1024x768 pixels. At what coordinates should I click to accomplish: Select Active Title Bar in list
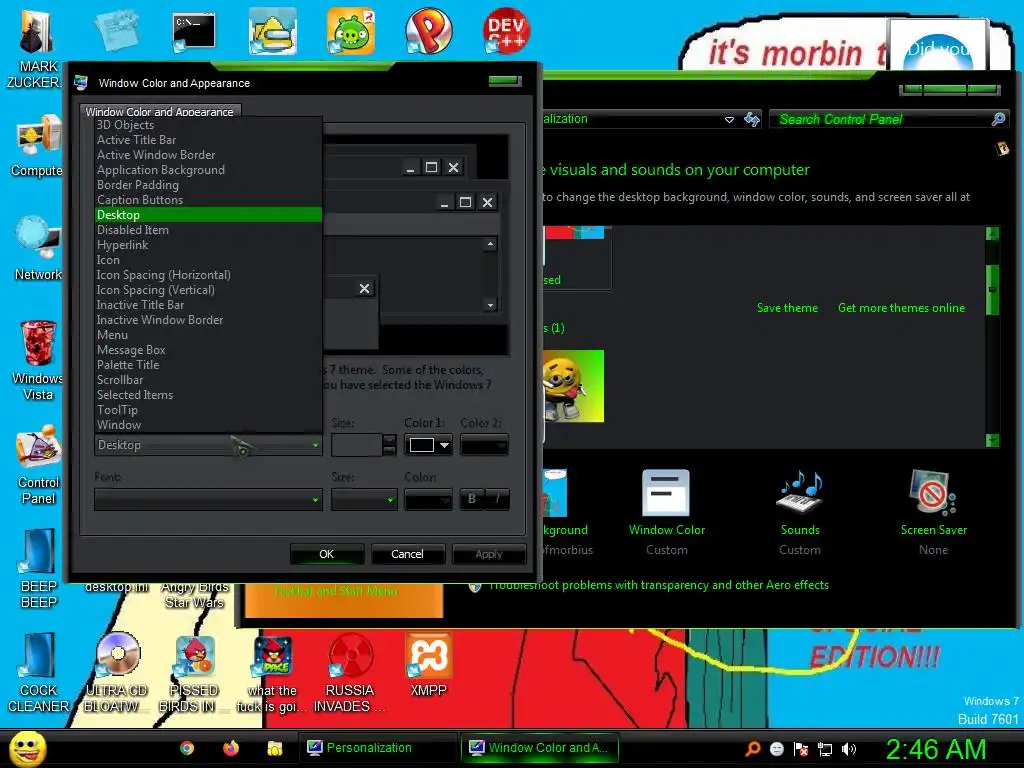(208, 140)
